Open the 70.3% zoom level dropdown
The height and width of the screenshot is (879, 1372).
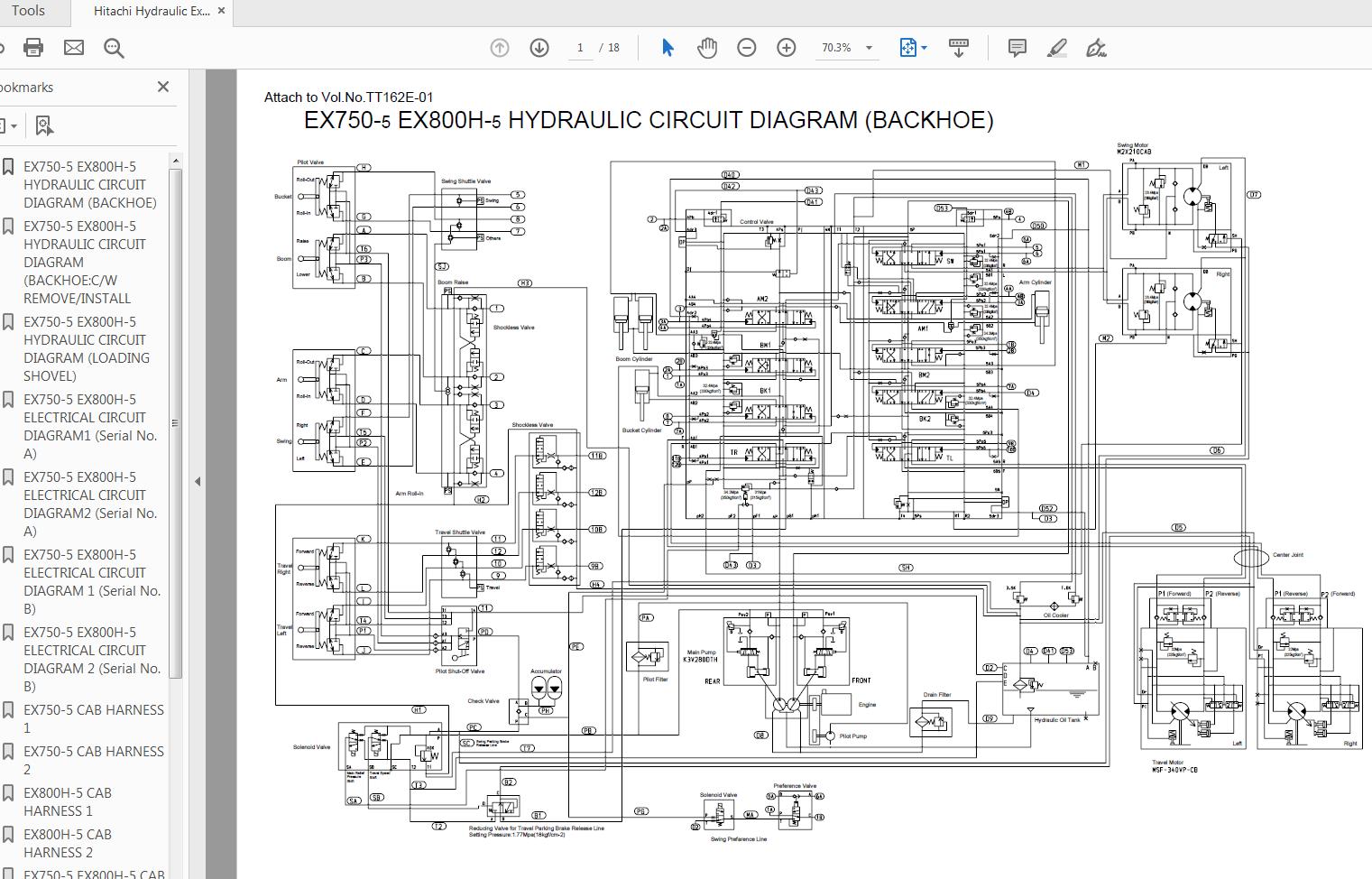coord(869,48)
